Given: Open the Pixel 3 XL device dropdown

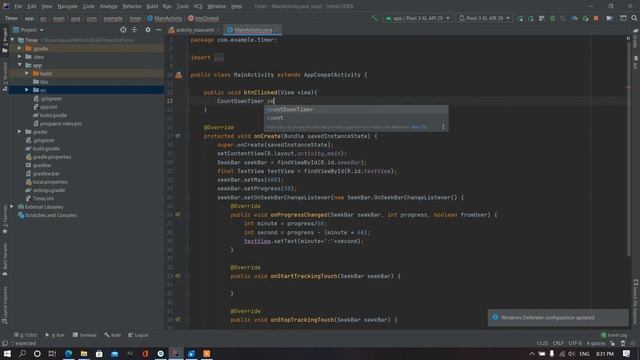Looking at the screenshot, I should 484,18.
